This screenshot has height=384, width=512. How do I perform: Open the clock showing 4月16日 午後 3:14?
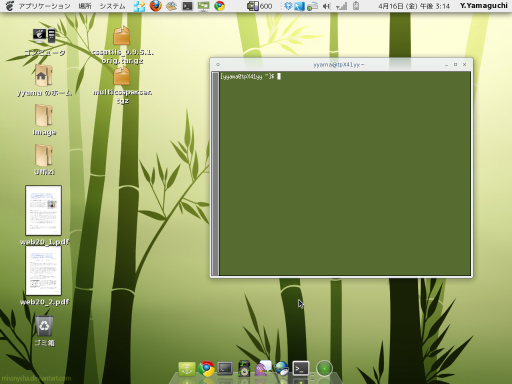pos(414,6)
